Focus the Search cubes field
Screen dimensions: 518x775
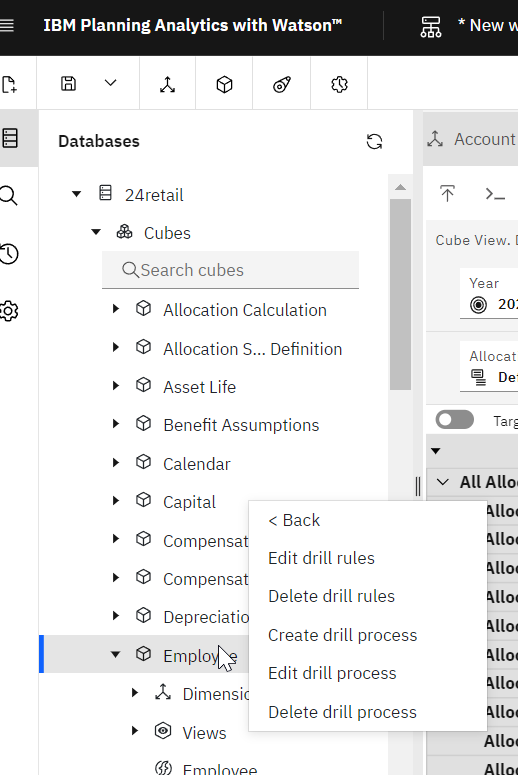(230, 270)
